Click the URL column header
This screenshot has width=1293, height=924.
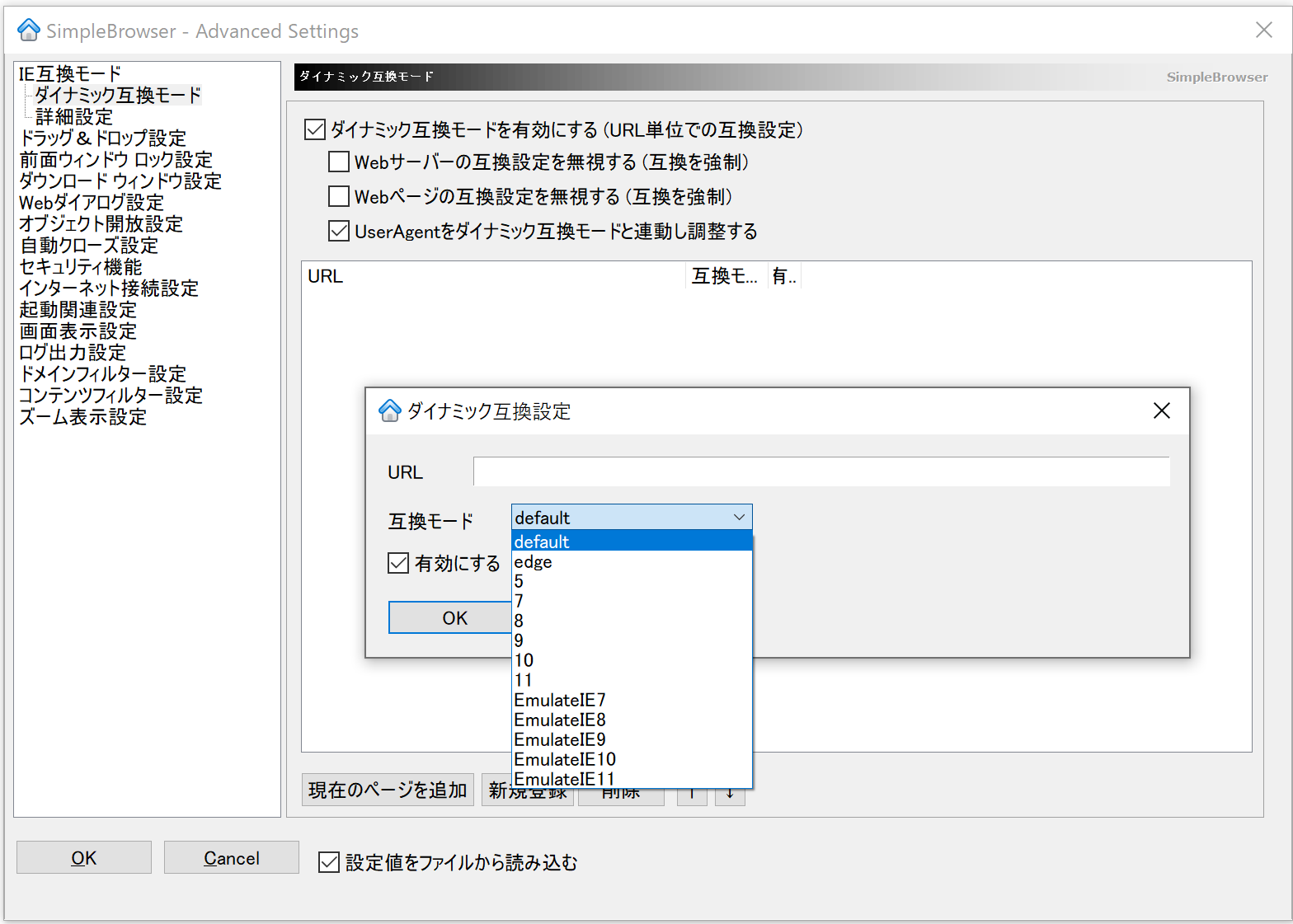tap(494, 276)
